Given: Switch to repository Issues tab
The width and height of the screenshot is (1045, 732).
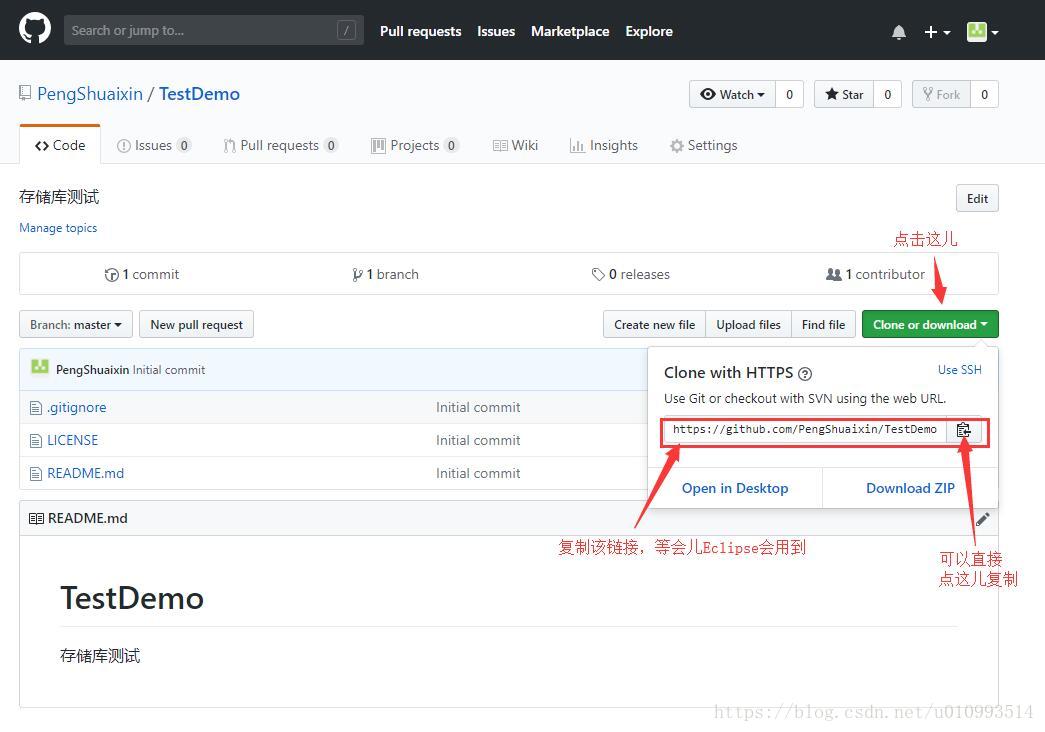Looking at the screenshot, I should [153, 145].
